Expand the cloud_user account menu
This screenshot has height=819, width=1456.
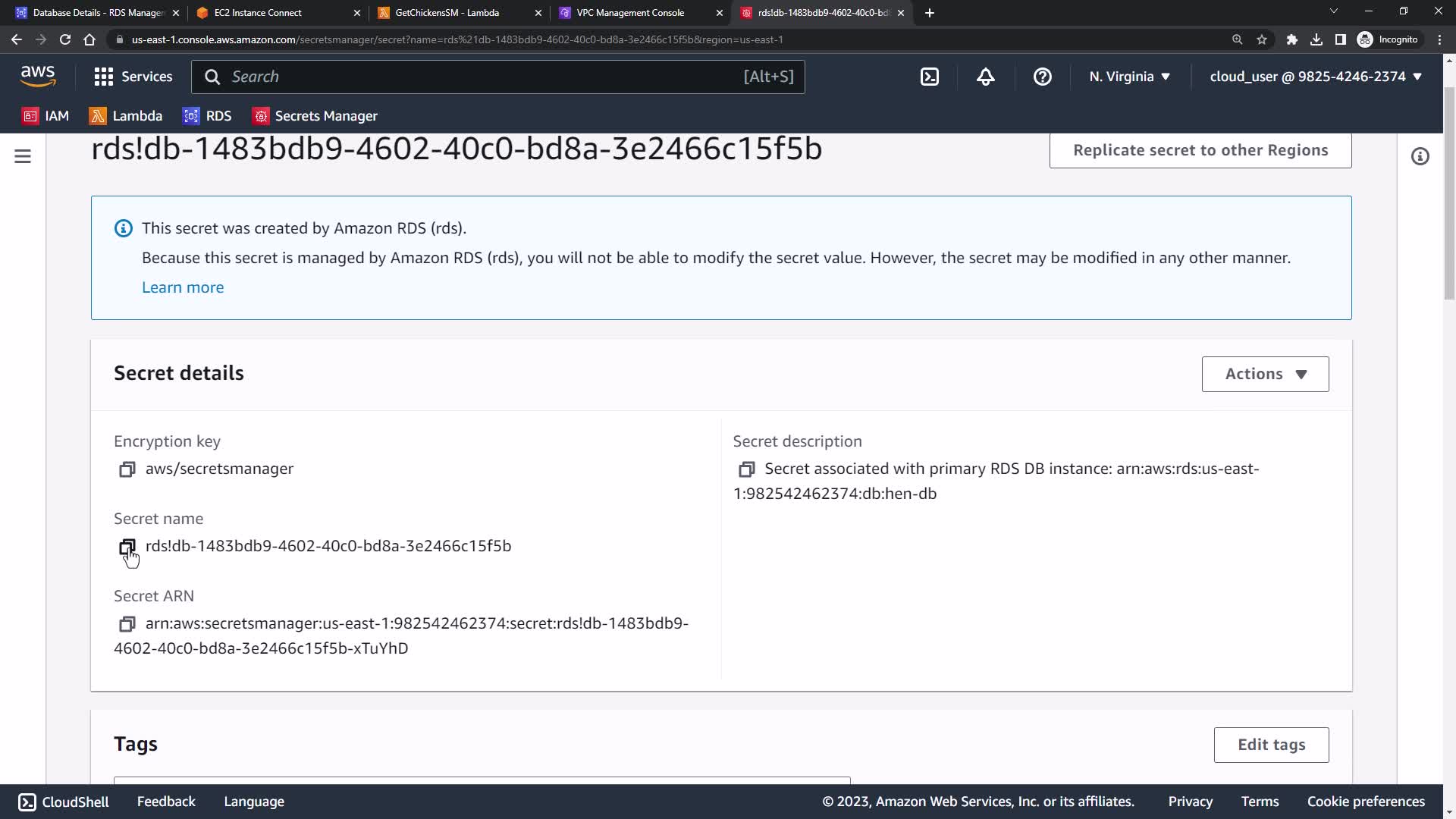pos(1315,77)
